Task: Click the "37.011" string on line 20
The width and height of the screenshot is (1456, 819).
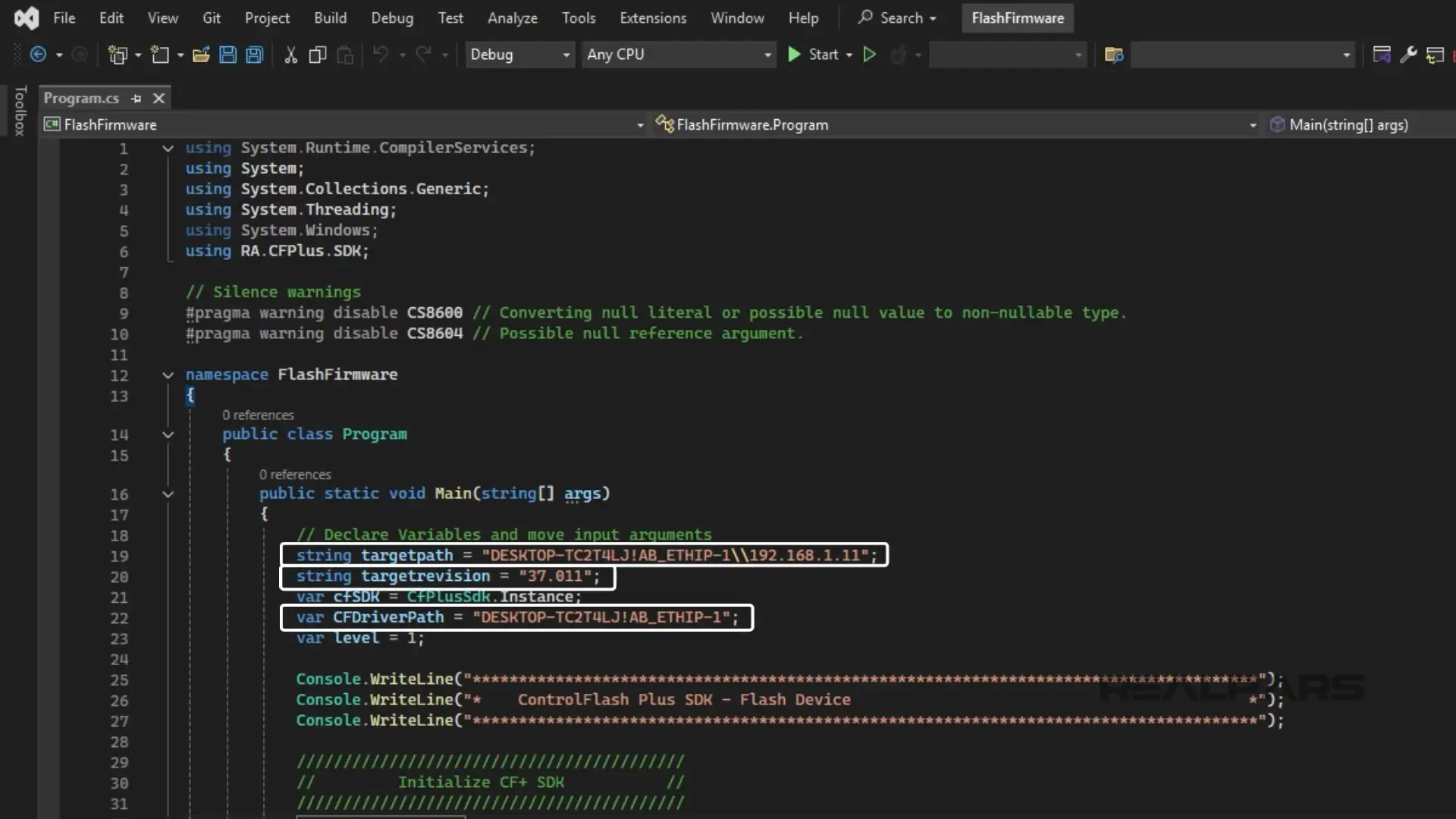Action: click(554, 576)
